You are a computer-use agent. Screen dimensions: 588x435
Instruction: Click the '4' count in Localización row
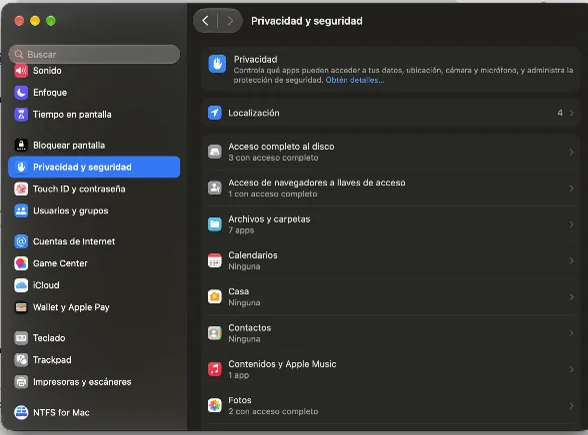[x=560, y=113]
